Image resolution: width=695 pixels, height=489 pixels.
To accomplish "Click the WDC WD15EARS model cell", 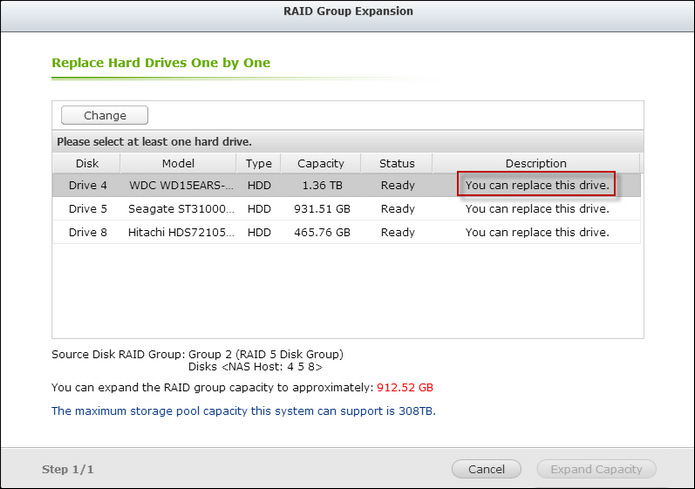I will point(181,185).
